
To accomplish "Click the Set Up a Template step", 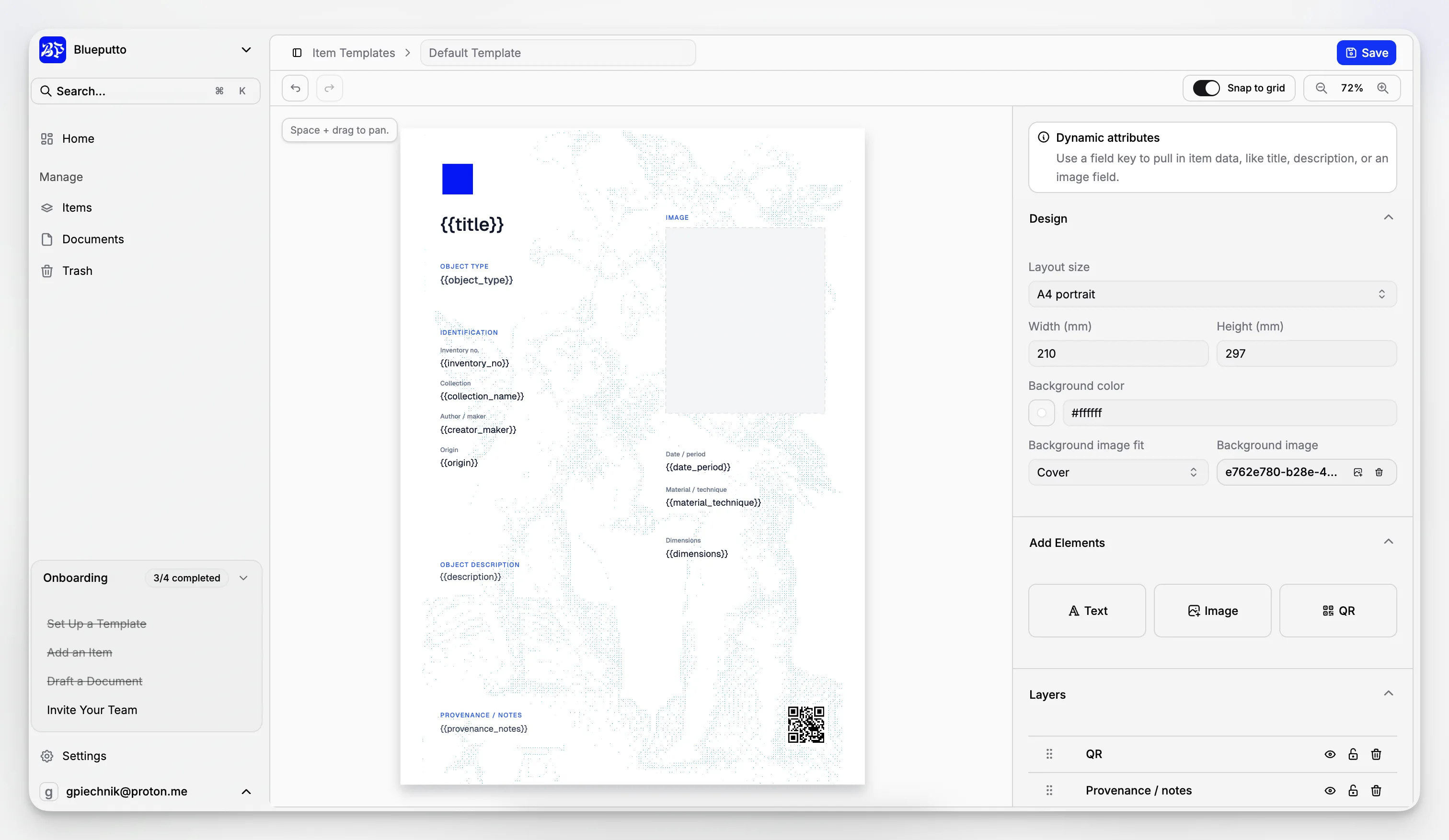I will tap(97, 624).
